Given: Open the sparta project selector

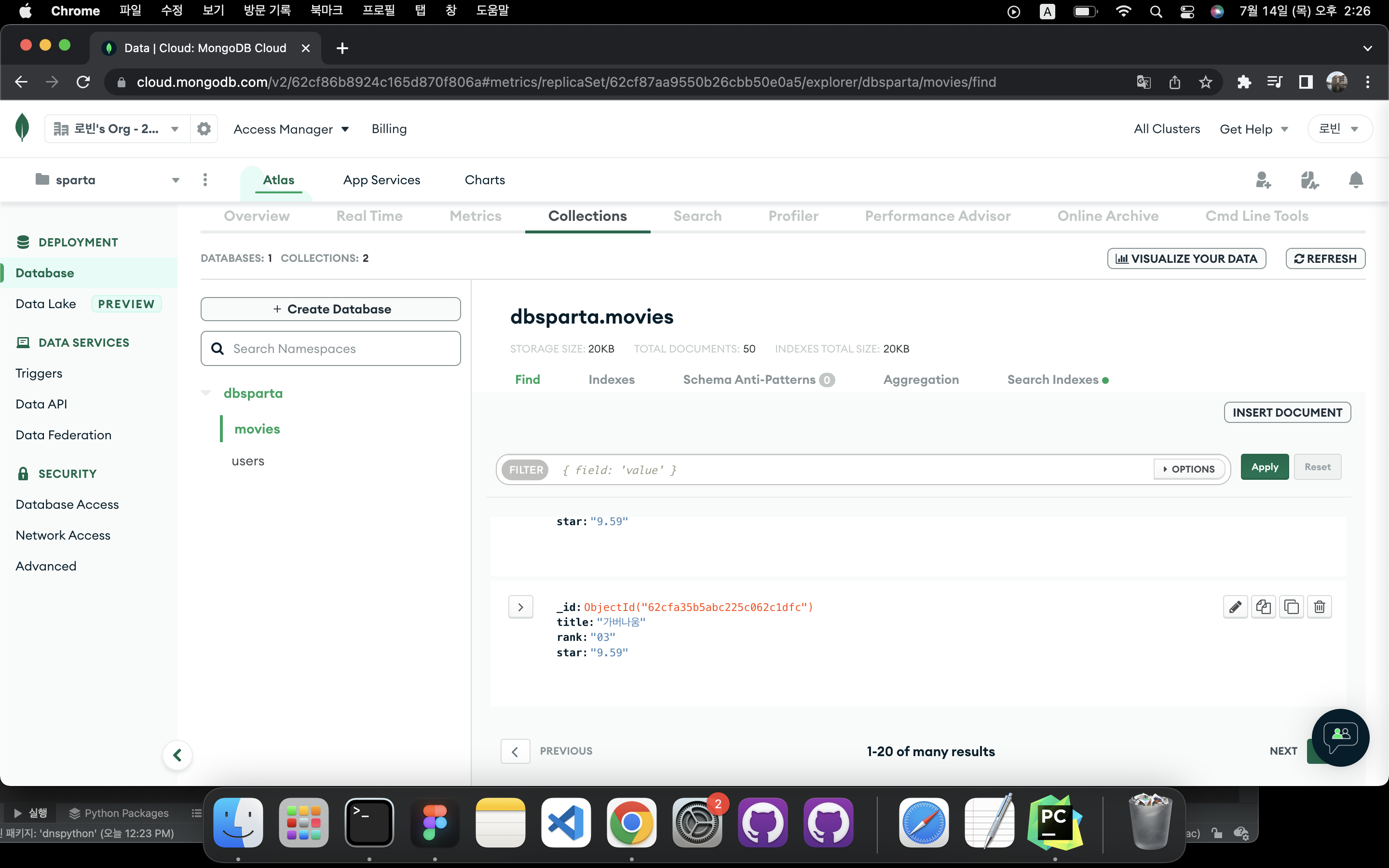Looking at the screenshot, I should pos(108,180).
